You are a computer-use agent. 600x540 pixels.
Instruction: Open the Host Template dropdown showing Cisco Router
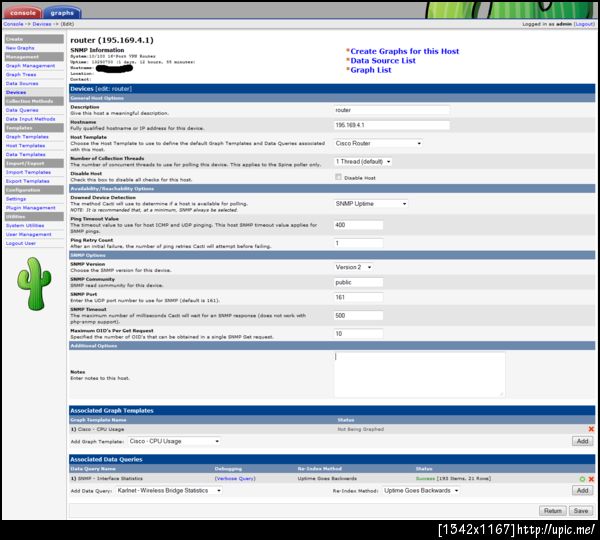click(x=378, y=143)
